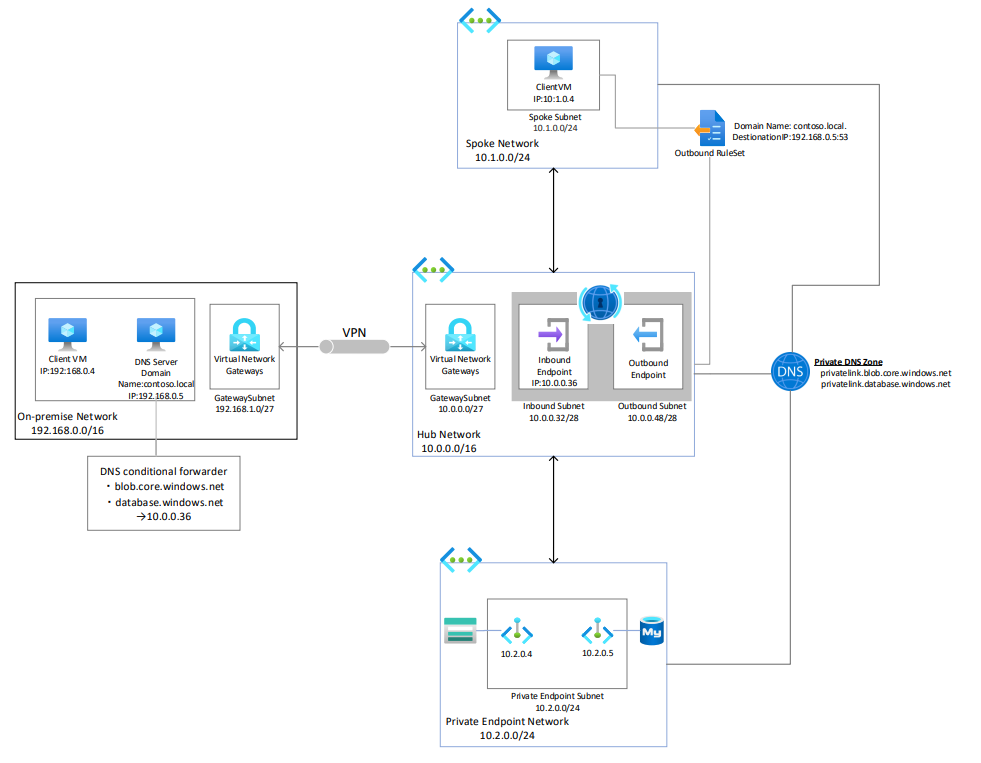Open the privatelink.blob.core.windows.net link

(x=884, y=372)
